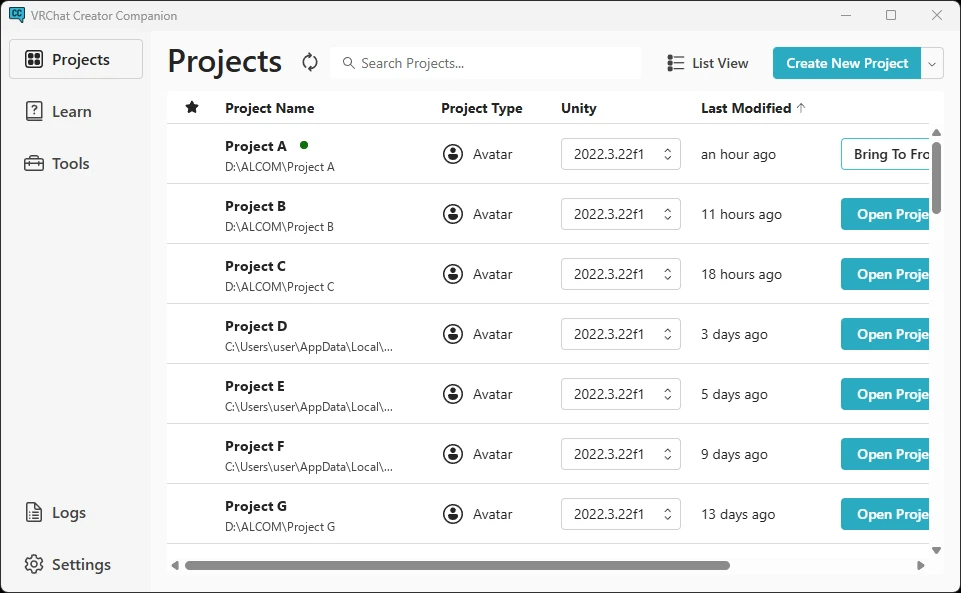Open the Tools page from sidebar
Image resolution: width=961 pixels, height=593 pixels.
click(76, 164)
